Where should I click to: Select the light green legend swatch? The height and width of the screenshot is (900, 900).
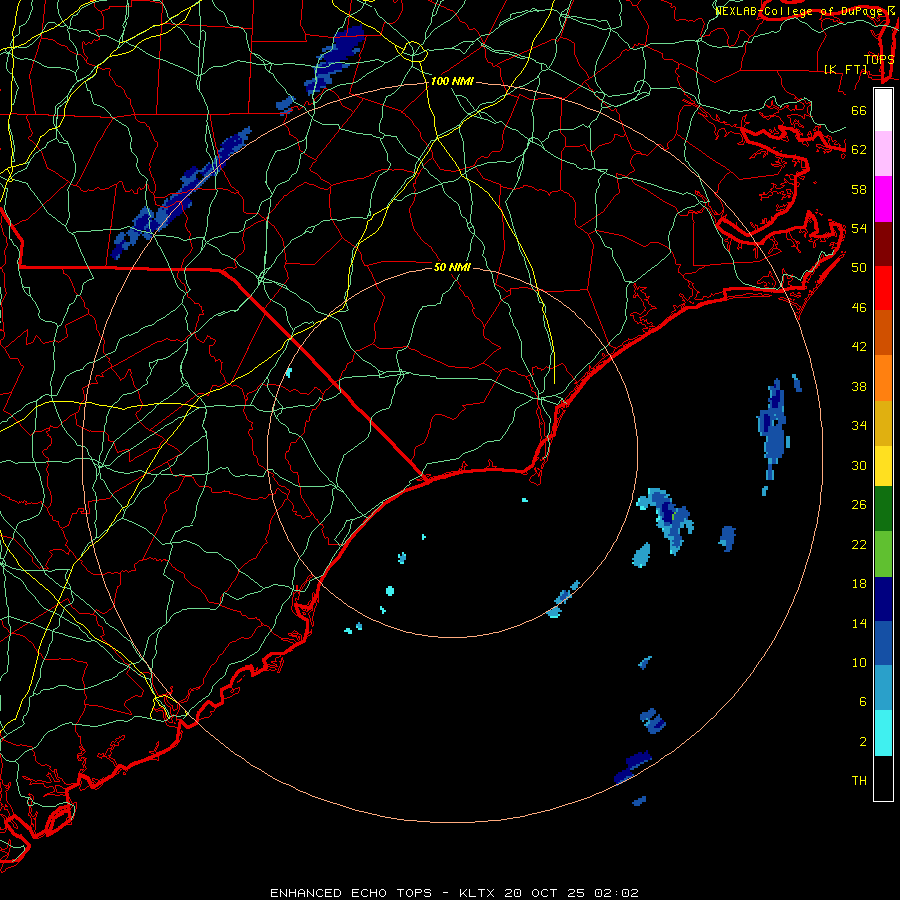[x=883, y=554]
